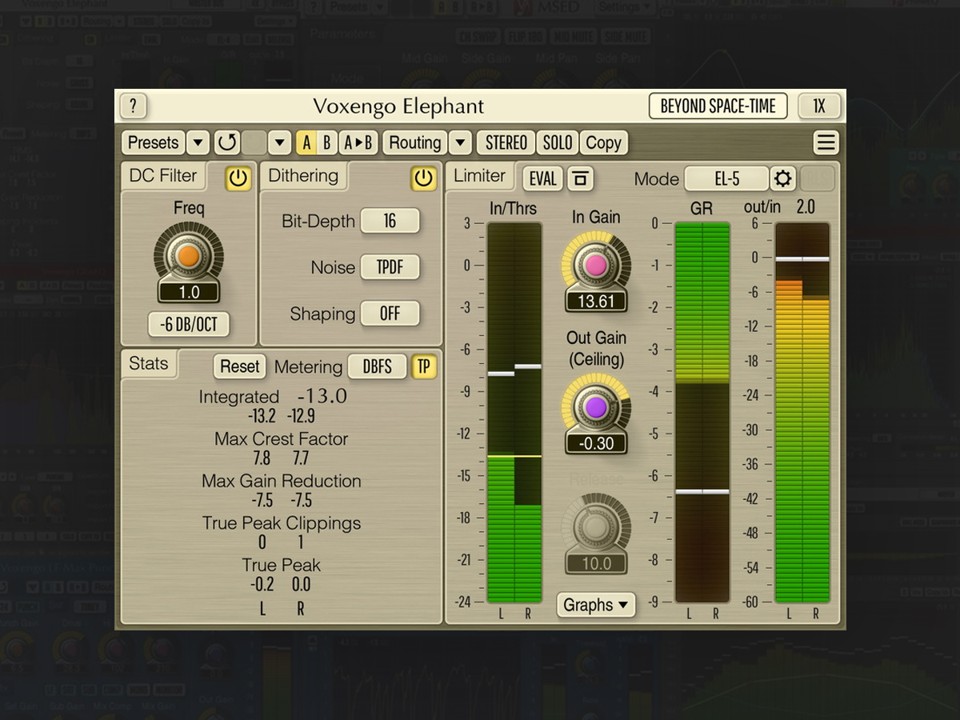Click the undo circular arrow icon
The image size is (960, 720).
tap(227, 143)
